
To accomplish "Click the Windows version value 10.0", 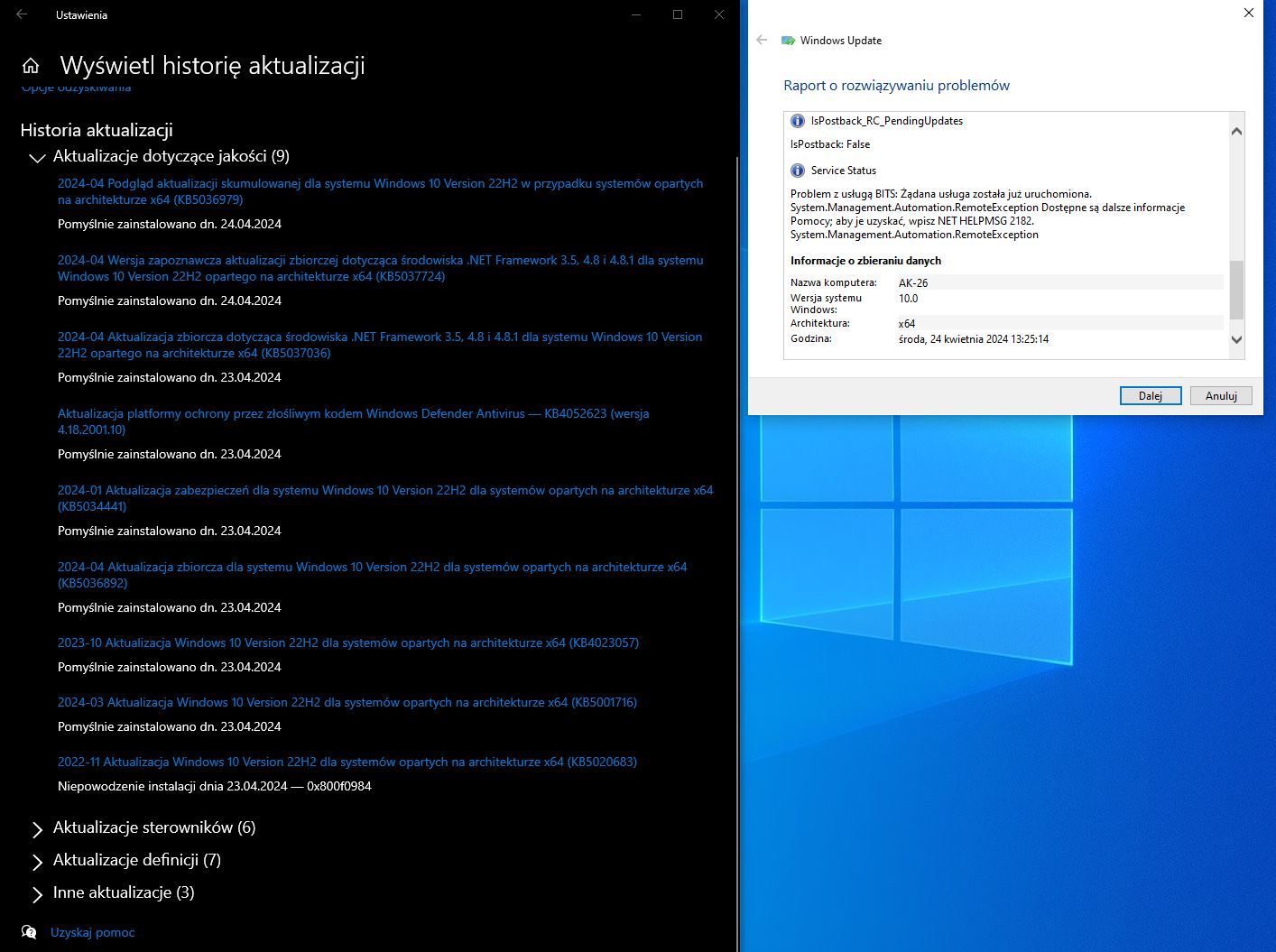I will (x=908, y=299).
